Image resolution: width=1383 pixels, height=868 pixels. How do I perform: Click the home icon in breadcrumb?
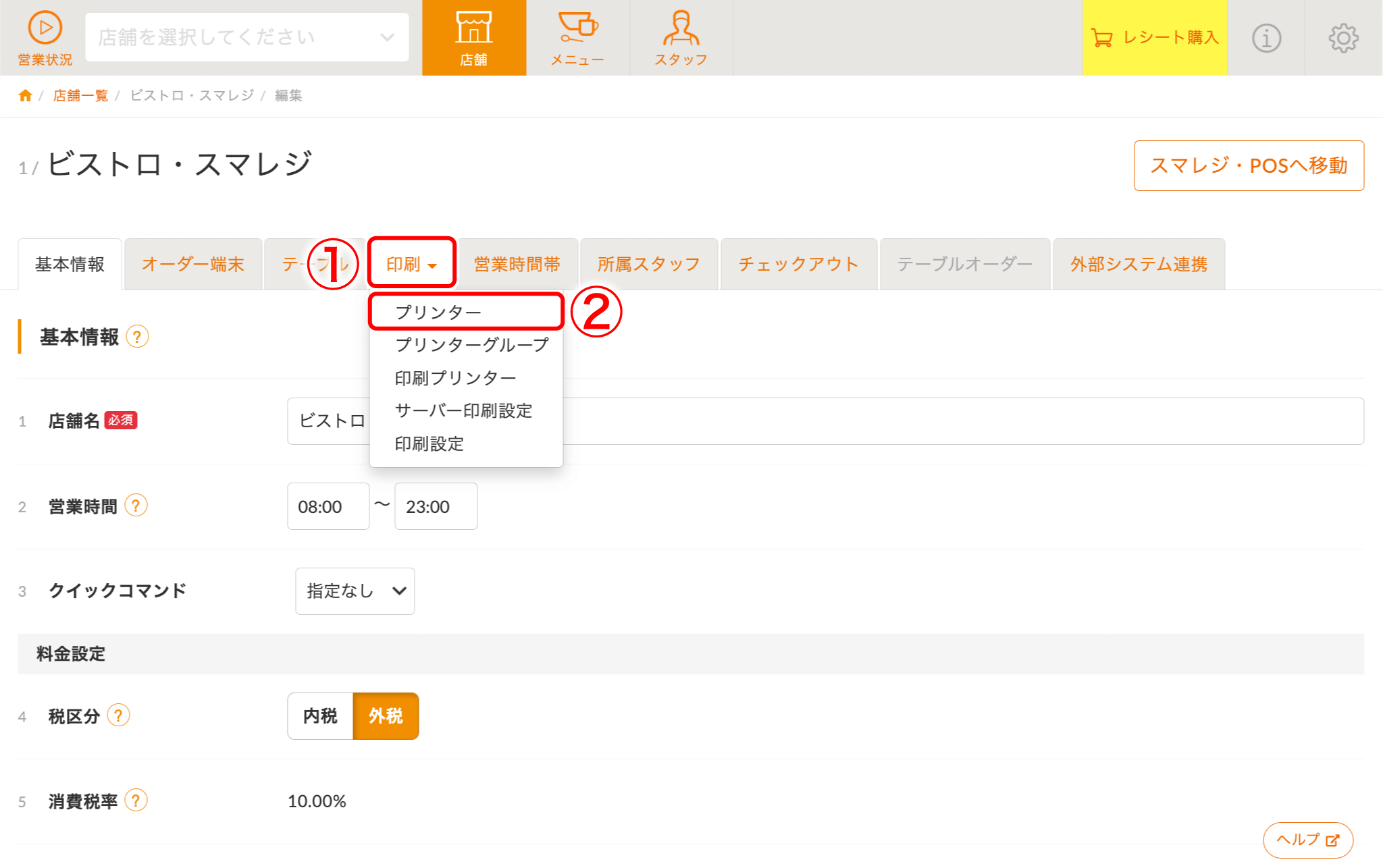tap(25, 95)
